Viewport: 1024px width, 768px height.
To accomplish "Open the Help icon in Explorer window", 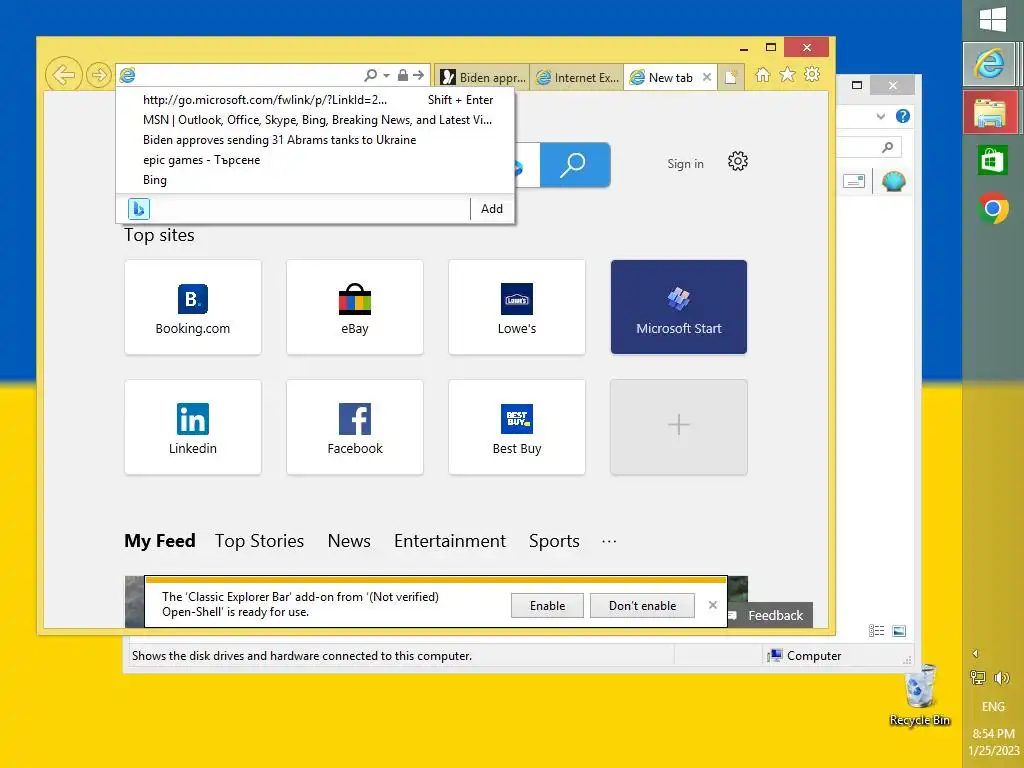I will point(903,116).
